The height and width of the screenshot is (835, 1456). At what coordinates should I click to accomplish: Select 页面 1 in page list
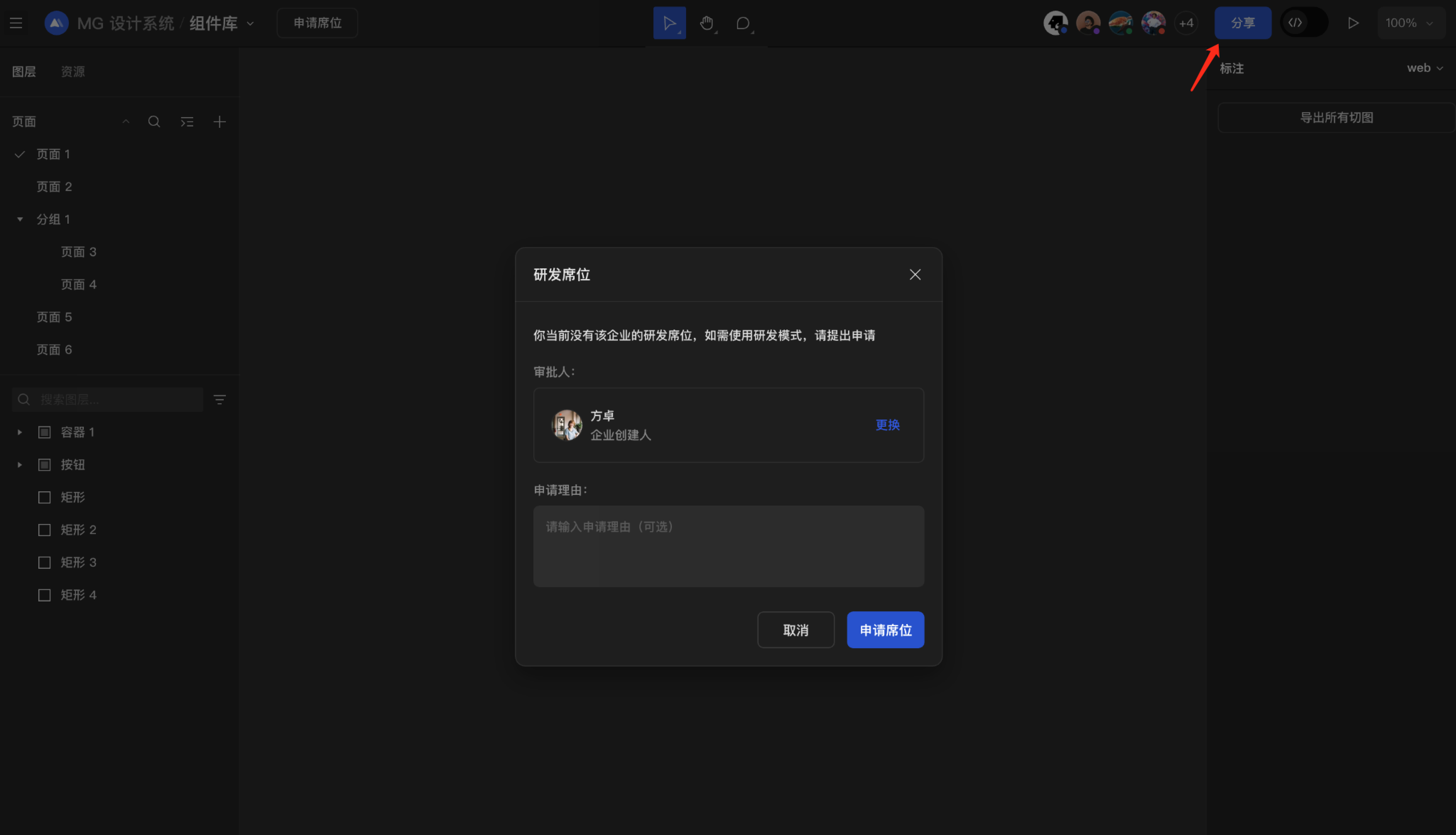[119, 154]
